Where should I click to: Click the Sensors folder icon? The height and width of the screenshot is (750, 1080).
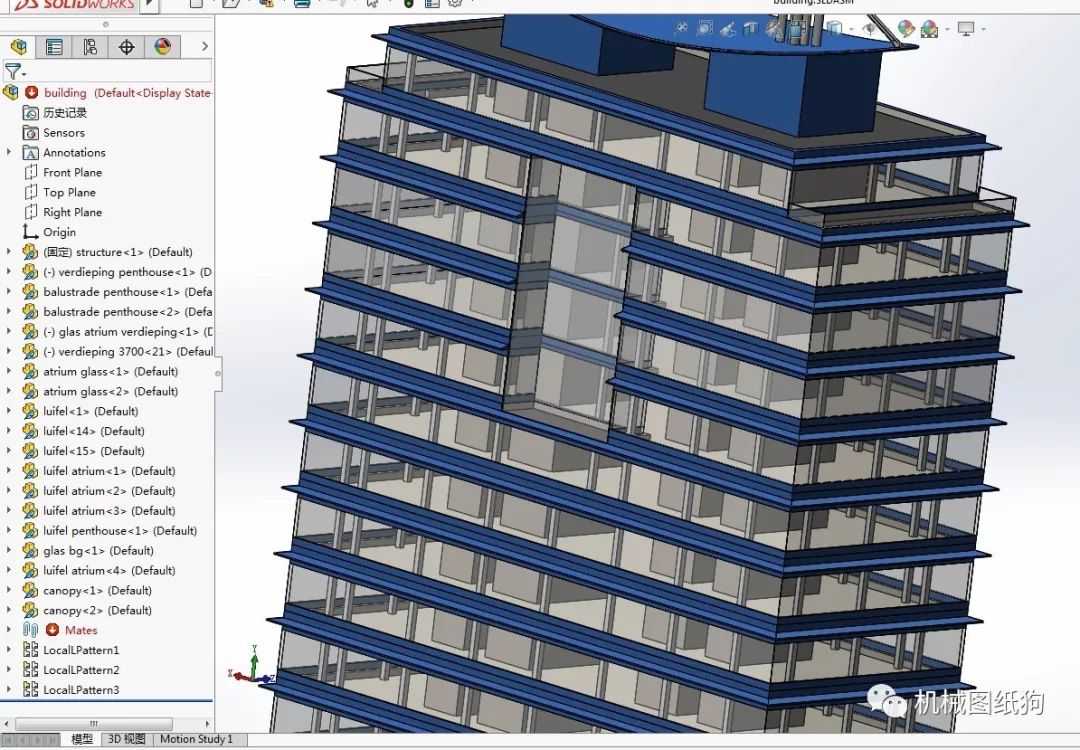(x=30, y=132)
